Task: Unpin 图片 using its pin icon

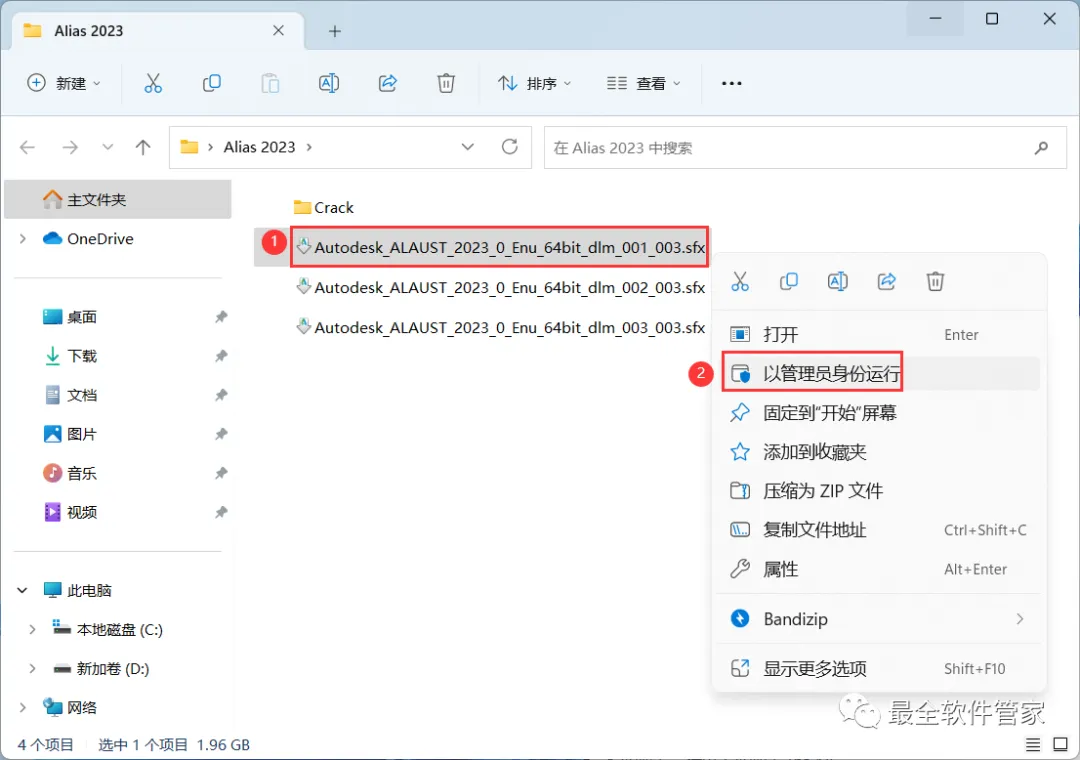Action: (221, 434)
